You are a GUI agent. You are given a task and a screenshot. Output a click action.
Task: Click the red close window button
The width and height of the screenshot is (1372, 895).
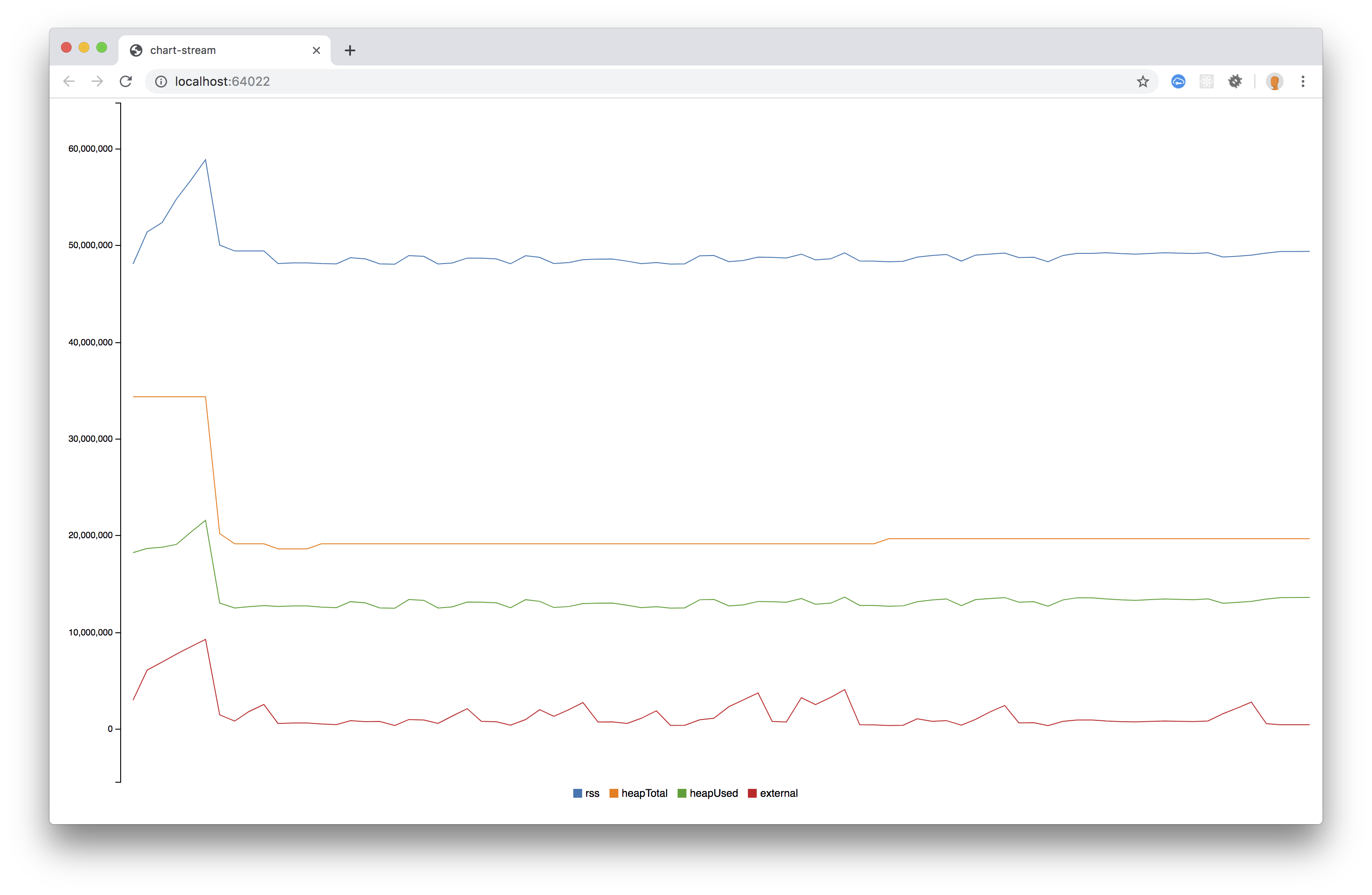click(66, 47)
